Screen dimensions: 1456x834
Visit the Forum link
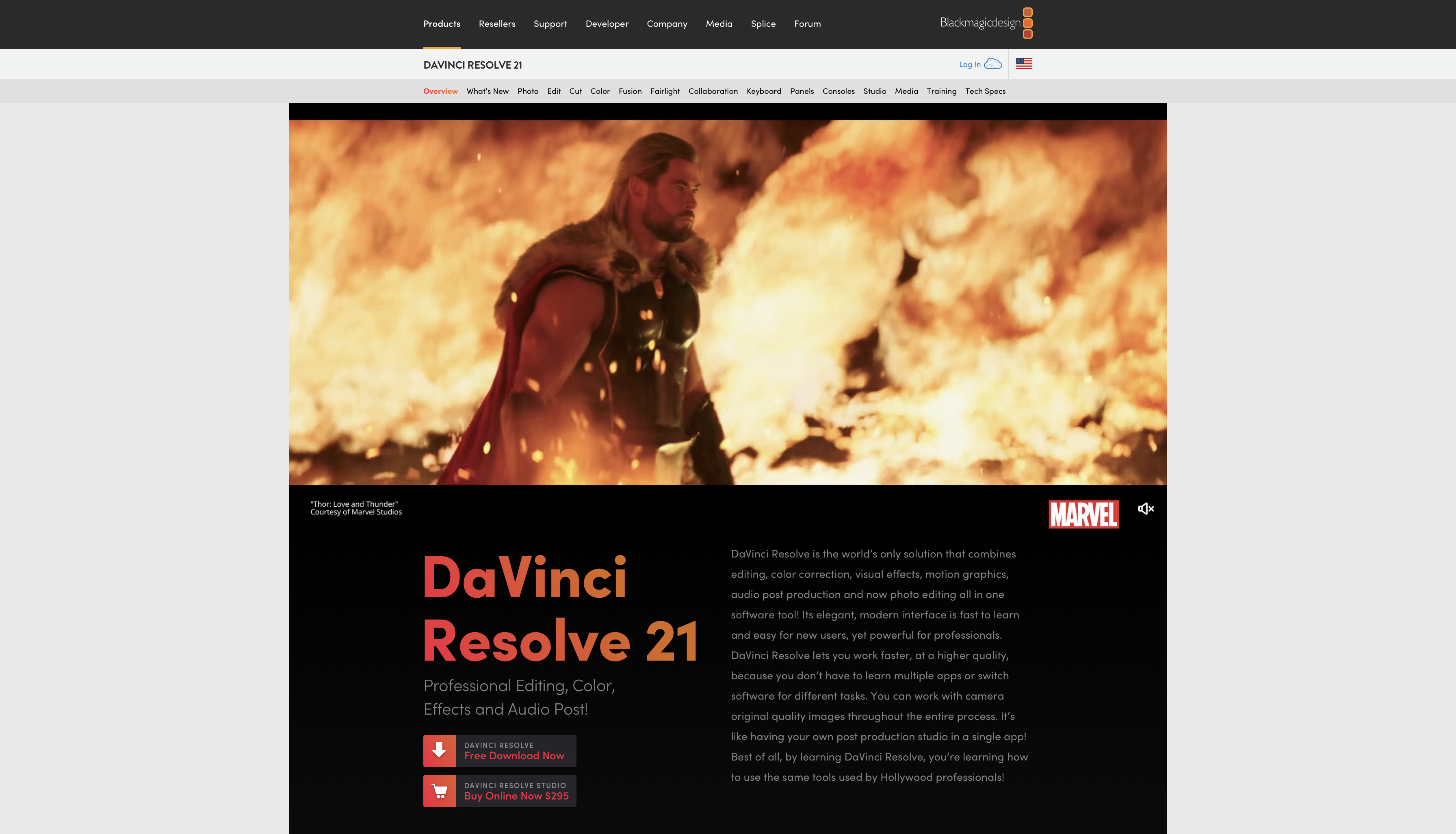[x=807, y=24]
